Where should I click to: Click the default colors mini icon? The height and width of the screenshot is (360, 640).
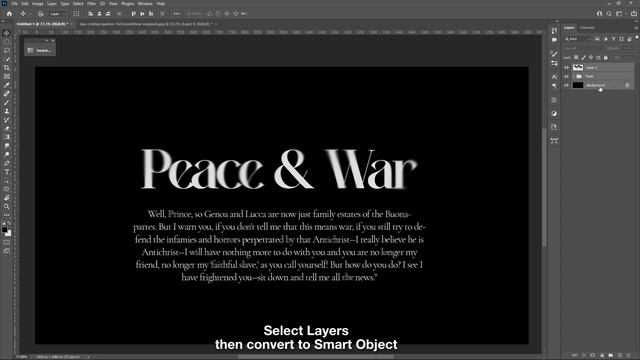3,223
